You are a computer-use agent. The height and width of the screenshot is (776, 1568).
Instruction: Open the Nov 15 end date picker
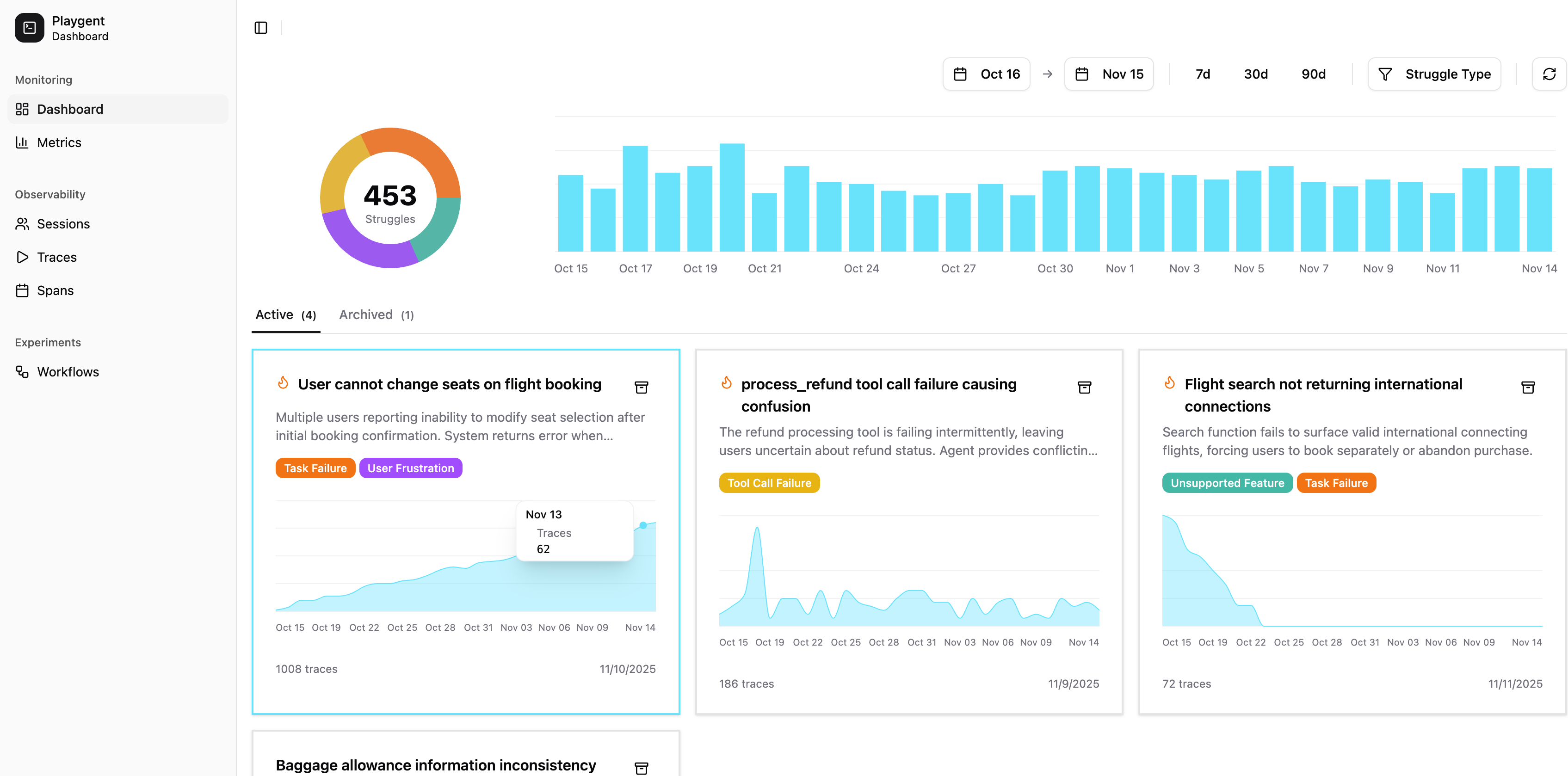tap(1109, 74)
